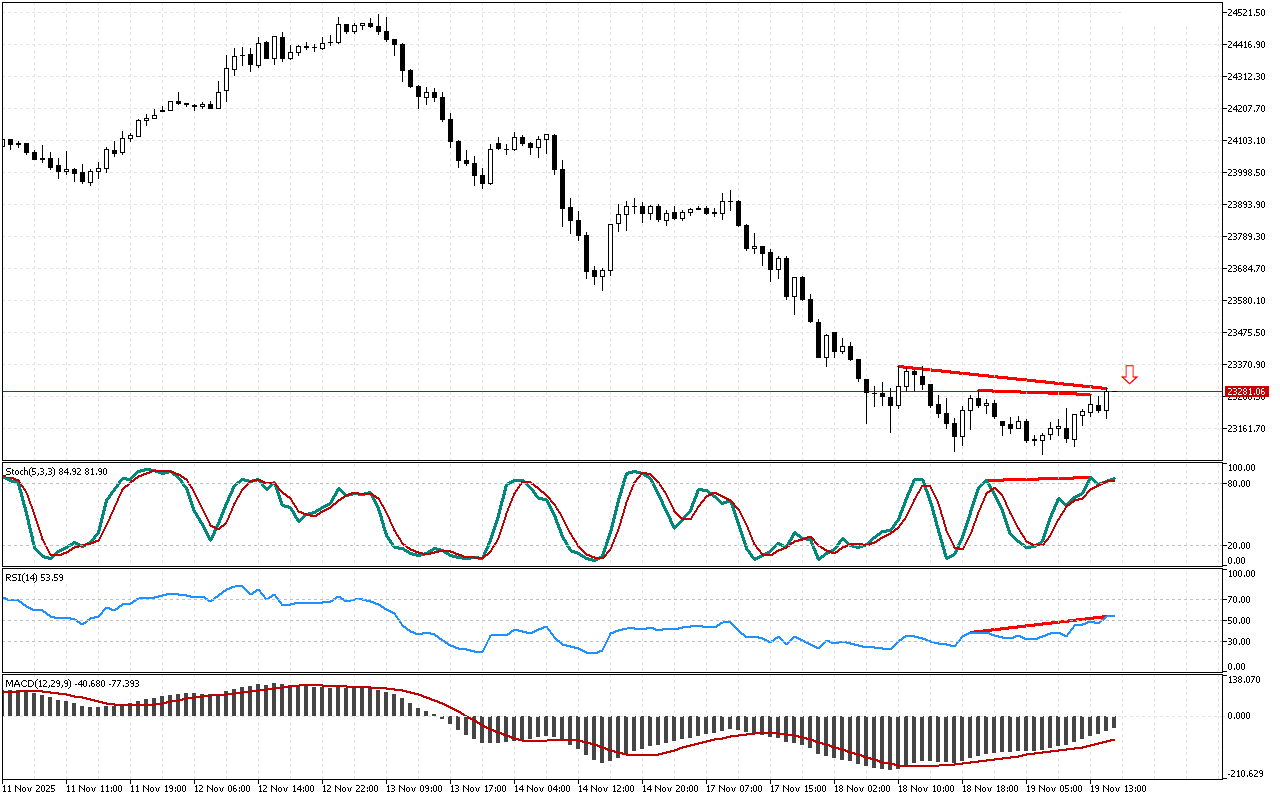The width and height of the screenshot is (1280, 800).
Task: Click the 23161.70 price axis label
Action: coord(1245,428)
